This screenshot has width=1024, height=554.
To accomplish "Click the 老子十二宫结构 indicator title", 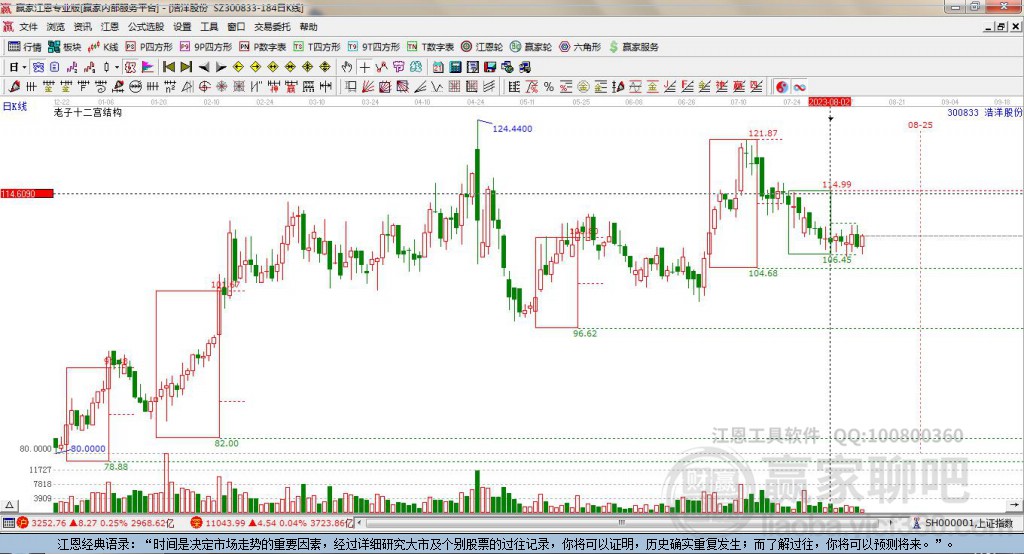I will pyautogui.click(x=88, y=112).
